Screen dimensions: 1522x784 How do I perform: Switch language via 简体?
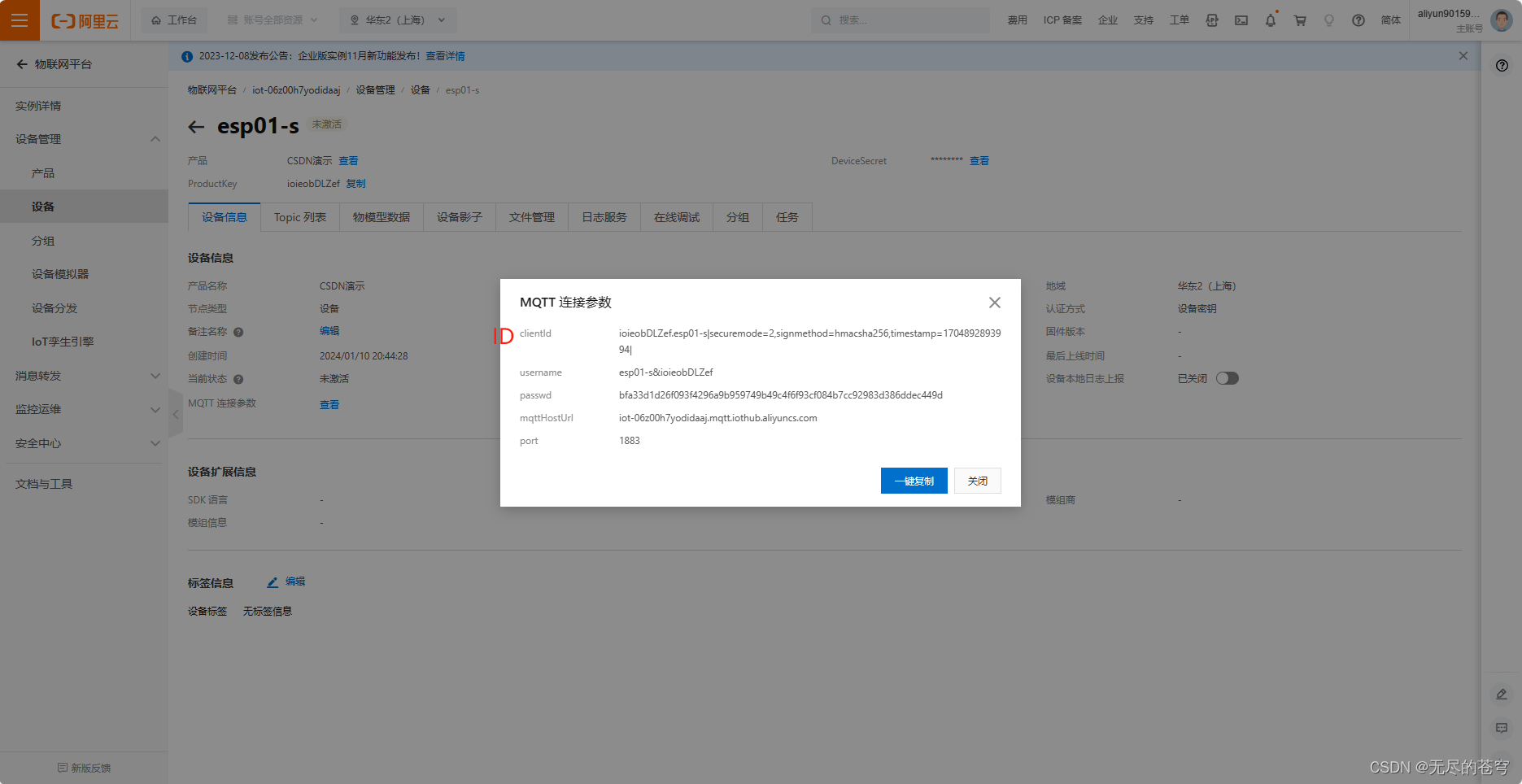click(1390, 20)
